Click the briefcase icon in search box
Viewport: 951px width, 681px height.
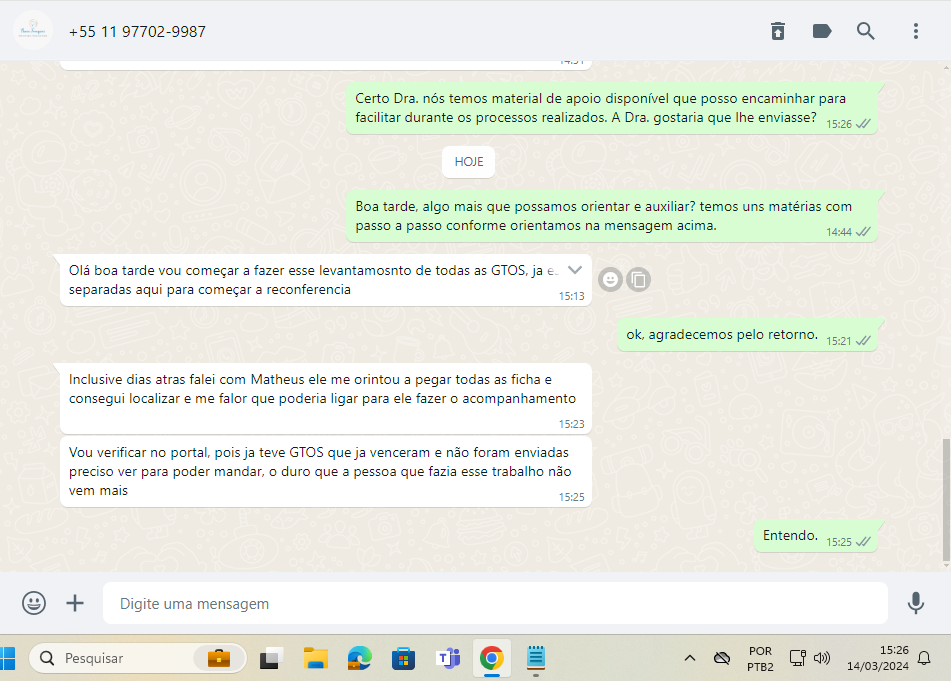point(218,658)
